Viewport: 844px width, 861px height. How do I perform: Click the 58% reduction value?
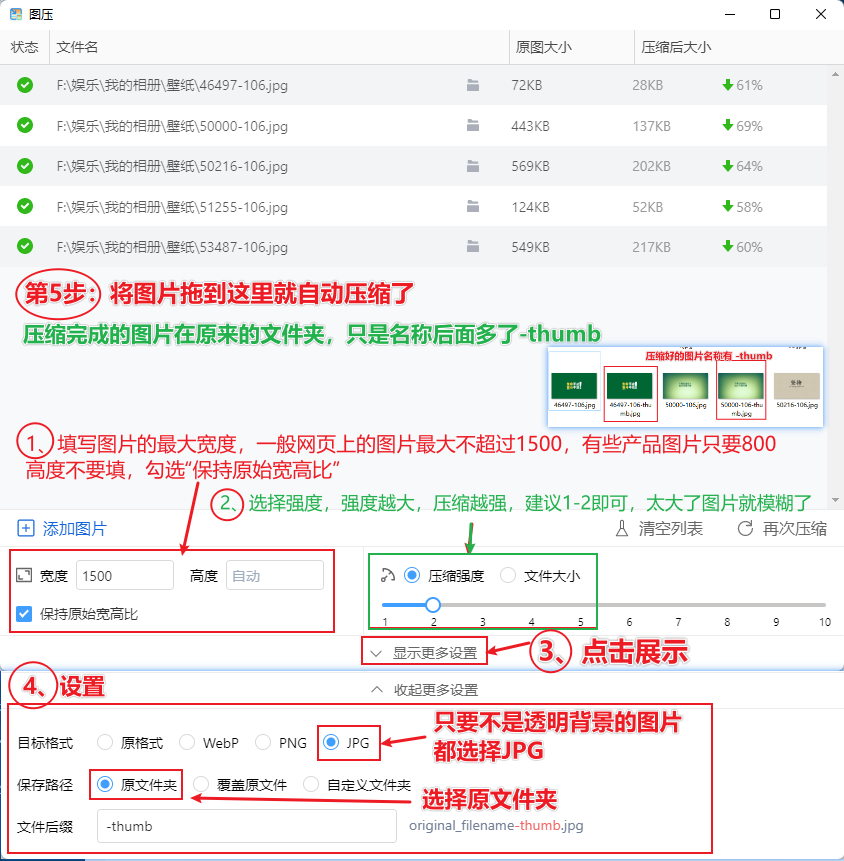point(749,206)
